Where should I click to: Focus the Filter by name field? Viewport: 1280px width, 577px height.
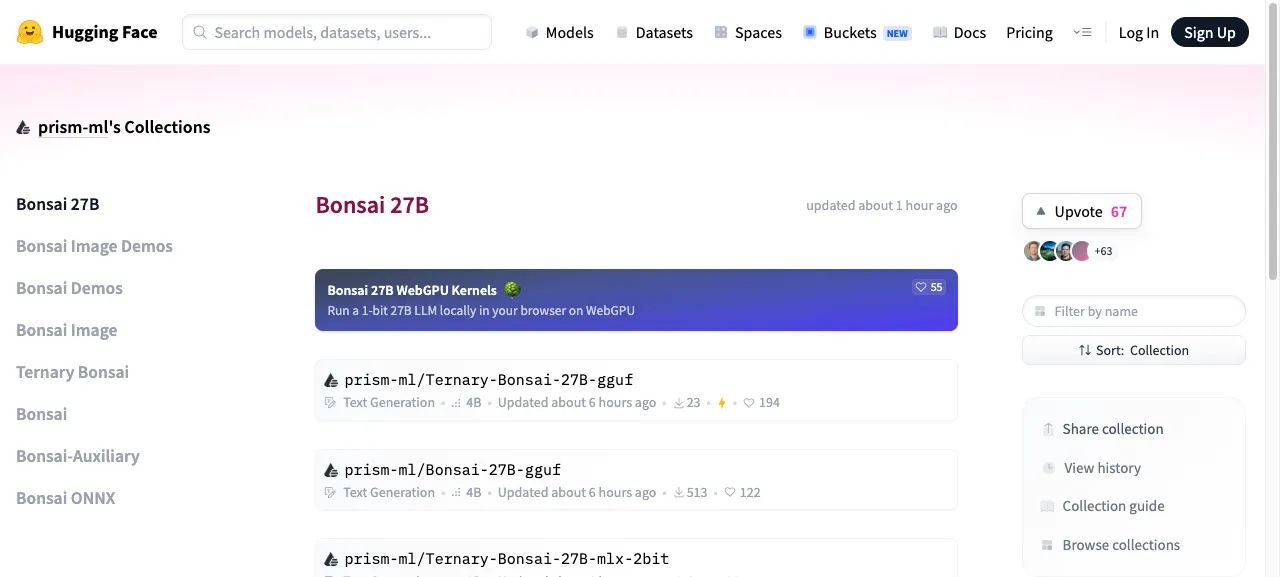click(1134, 311)
